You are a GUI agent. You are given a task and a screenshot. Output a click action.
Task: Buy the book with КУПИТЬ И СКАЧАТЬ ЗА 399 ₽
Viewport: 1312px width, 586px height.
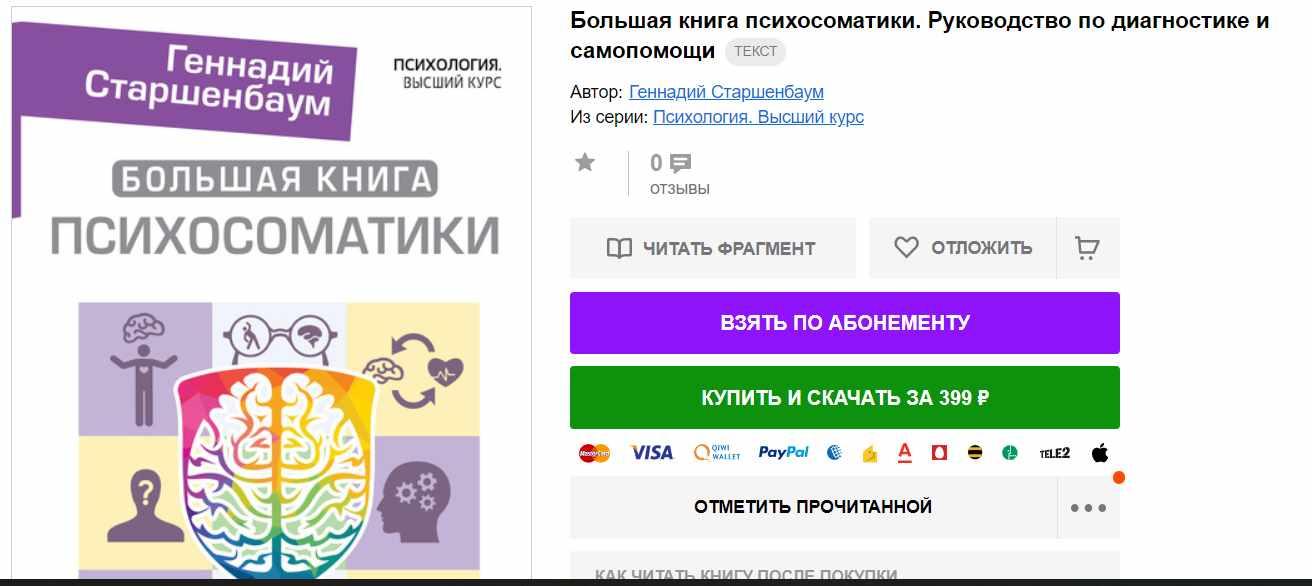click(845, 397)
